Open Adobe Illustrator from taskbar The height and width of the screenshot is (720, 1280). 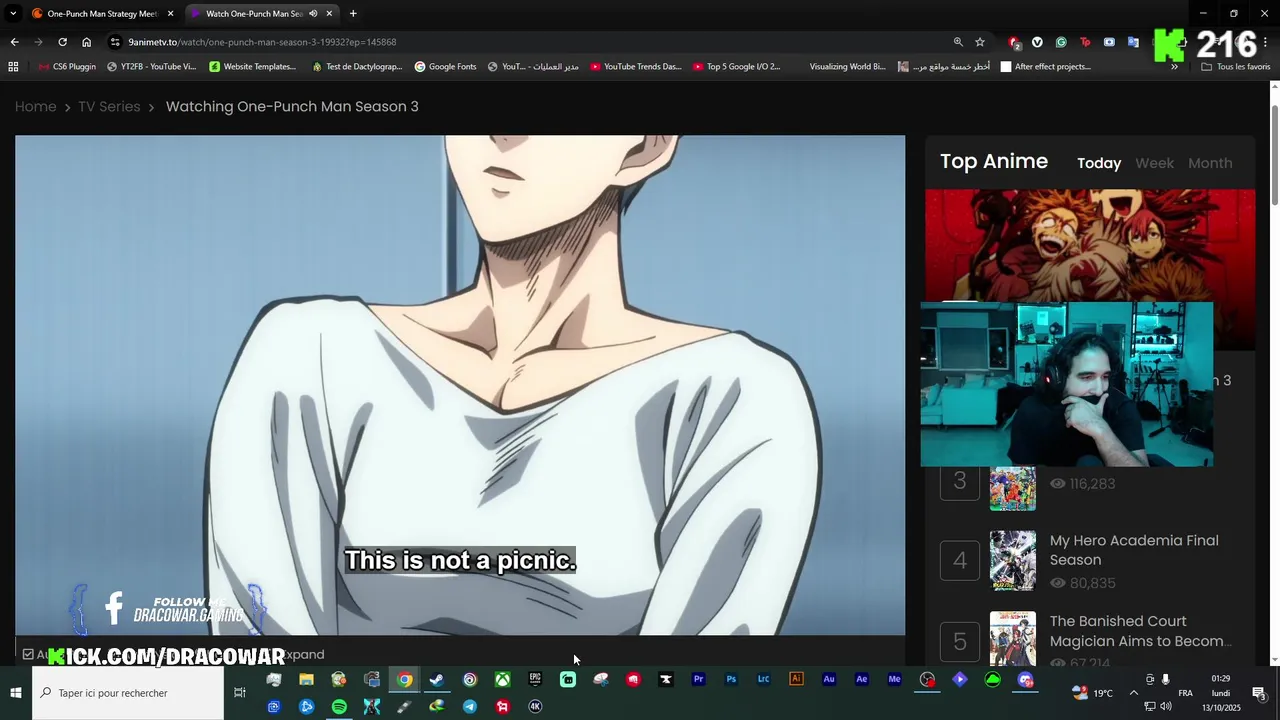click(796, 680)
